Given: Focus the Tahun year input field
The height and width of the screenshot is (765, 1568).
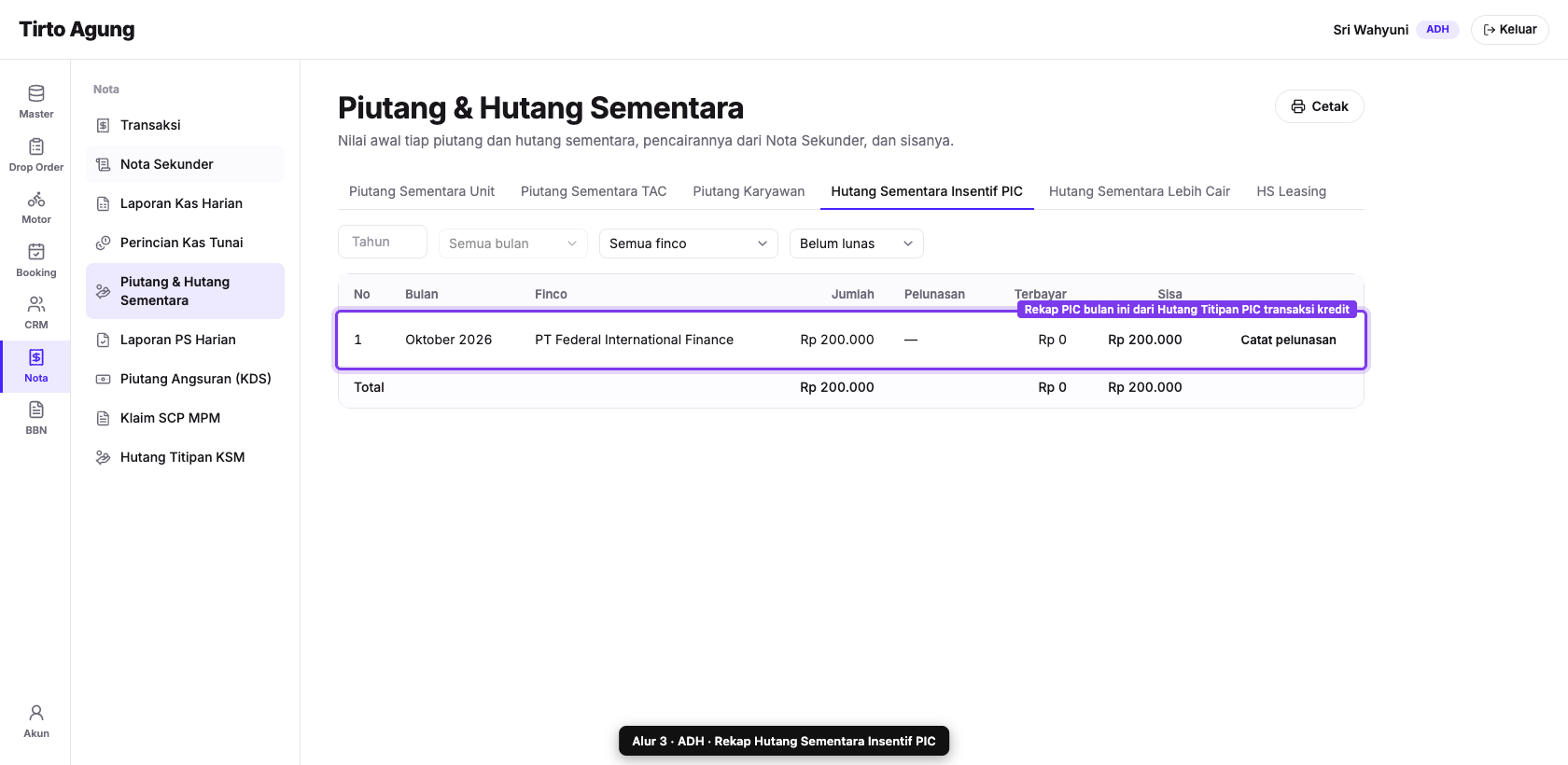Looking at the screenshot, I should point(383,242).
